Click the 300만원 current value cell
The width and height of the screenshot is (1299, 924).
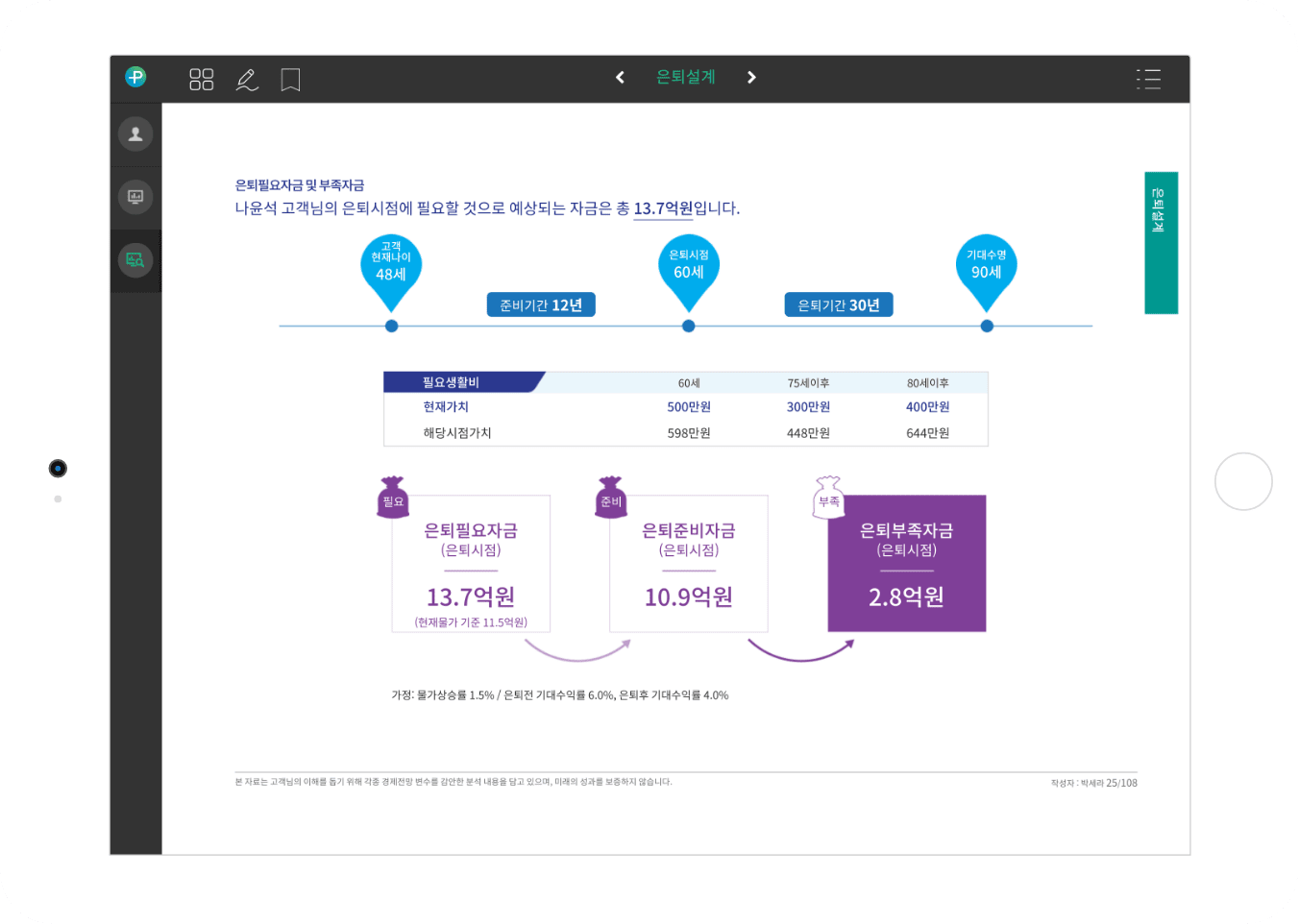click(808, 407)
